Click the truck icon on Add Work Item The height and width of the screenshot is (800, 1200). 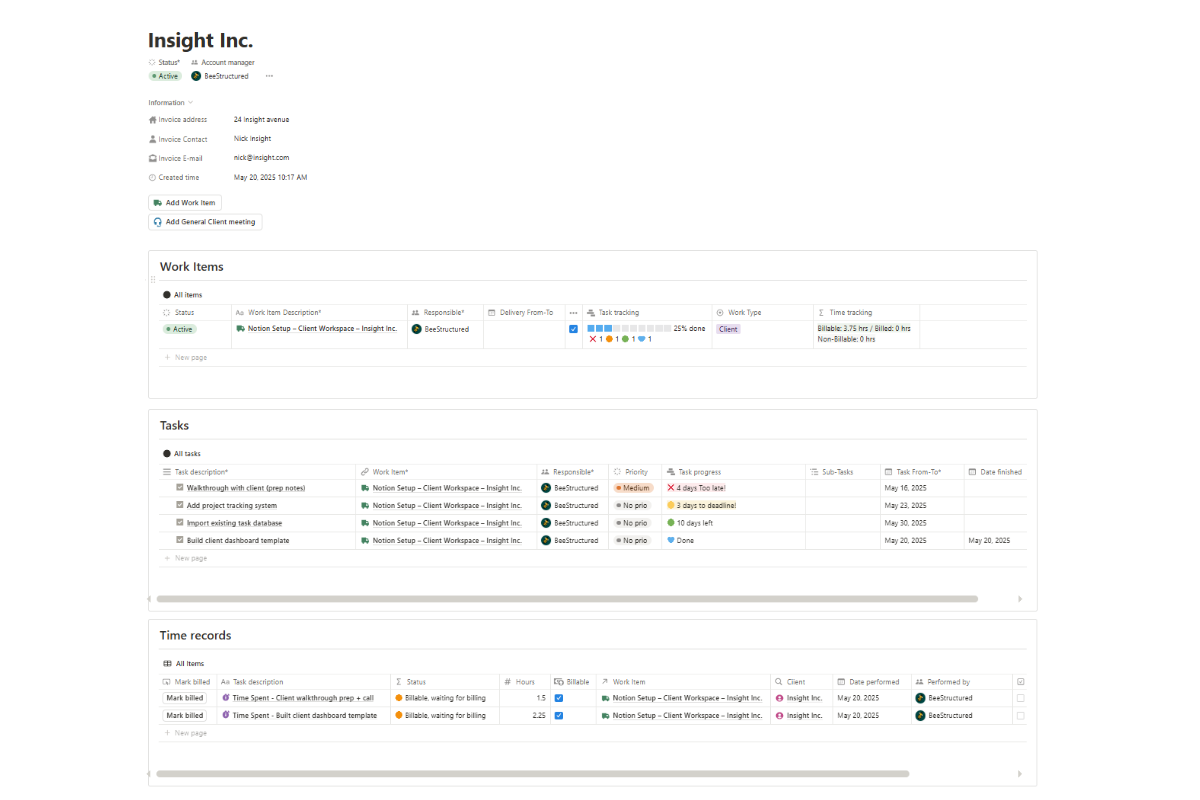click(158, 202)
